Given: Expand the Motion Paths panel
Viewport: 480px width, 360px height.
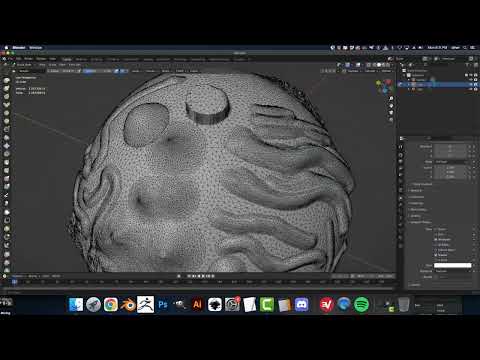Looking at the screenshot, I should tap(418, 209).
